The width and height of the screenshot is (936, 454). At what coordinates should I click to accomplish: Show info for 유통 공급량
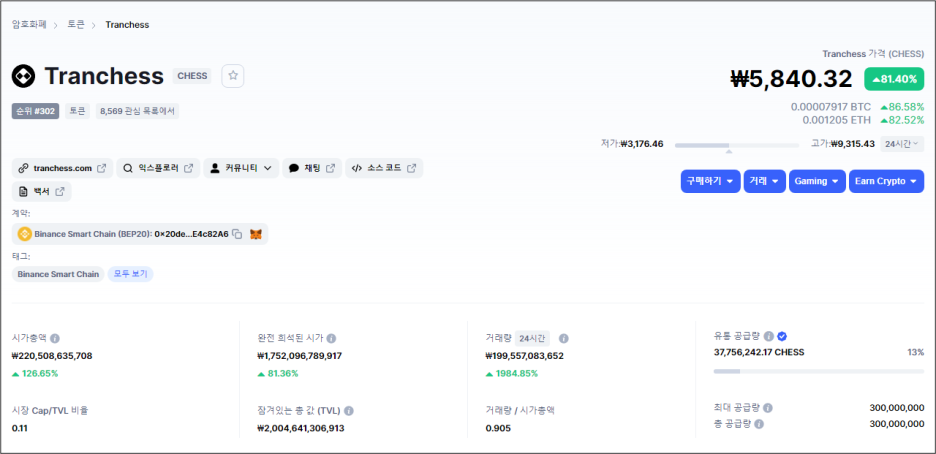pos(769,336)
